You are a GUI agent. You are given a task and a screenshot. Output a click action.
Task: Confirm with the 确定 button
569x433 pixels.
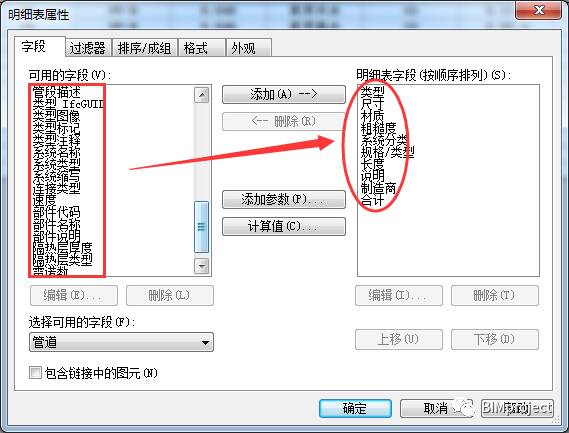click(355, 408)
